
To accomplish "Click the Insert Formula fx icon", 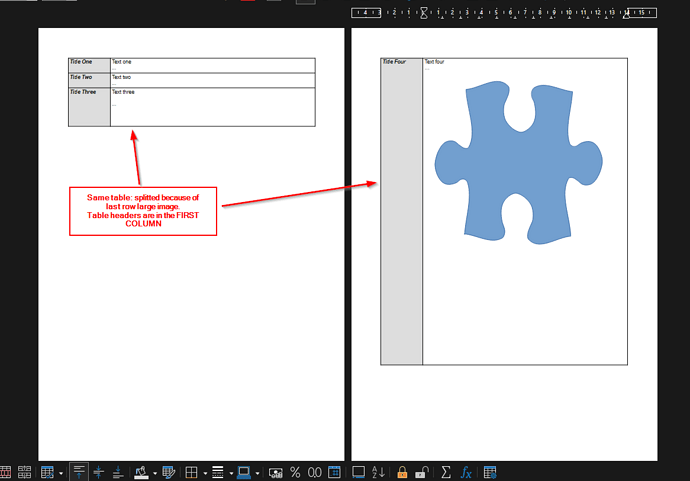I will click(466, 472).
